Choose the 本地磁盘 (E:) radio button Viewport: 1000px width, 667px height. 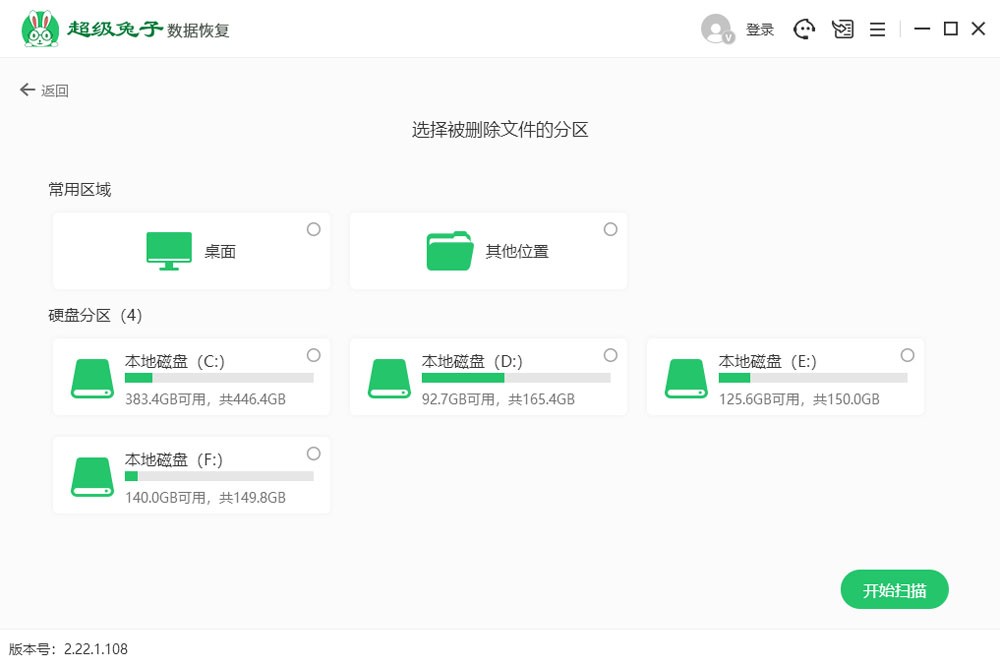pyautogui.click(x=907, y=355)
